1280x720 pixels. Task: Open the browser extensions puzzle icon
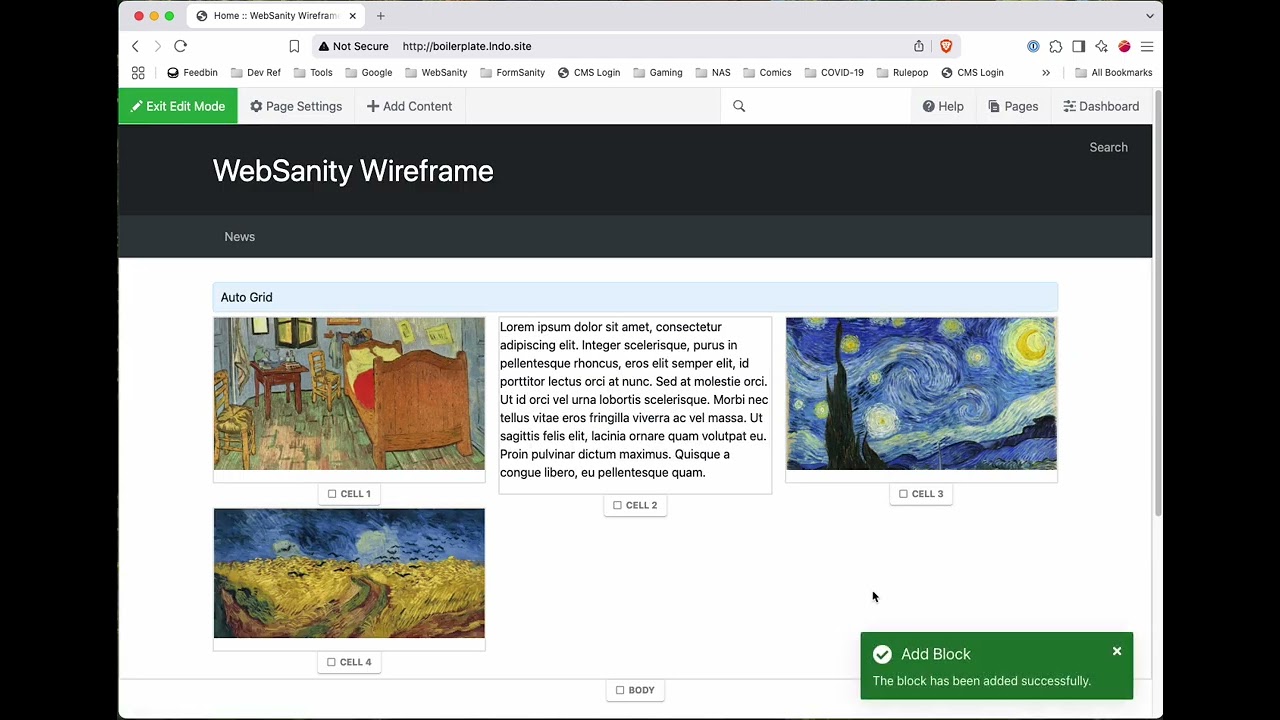pyautogui.click(x=1055, y=46)
